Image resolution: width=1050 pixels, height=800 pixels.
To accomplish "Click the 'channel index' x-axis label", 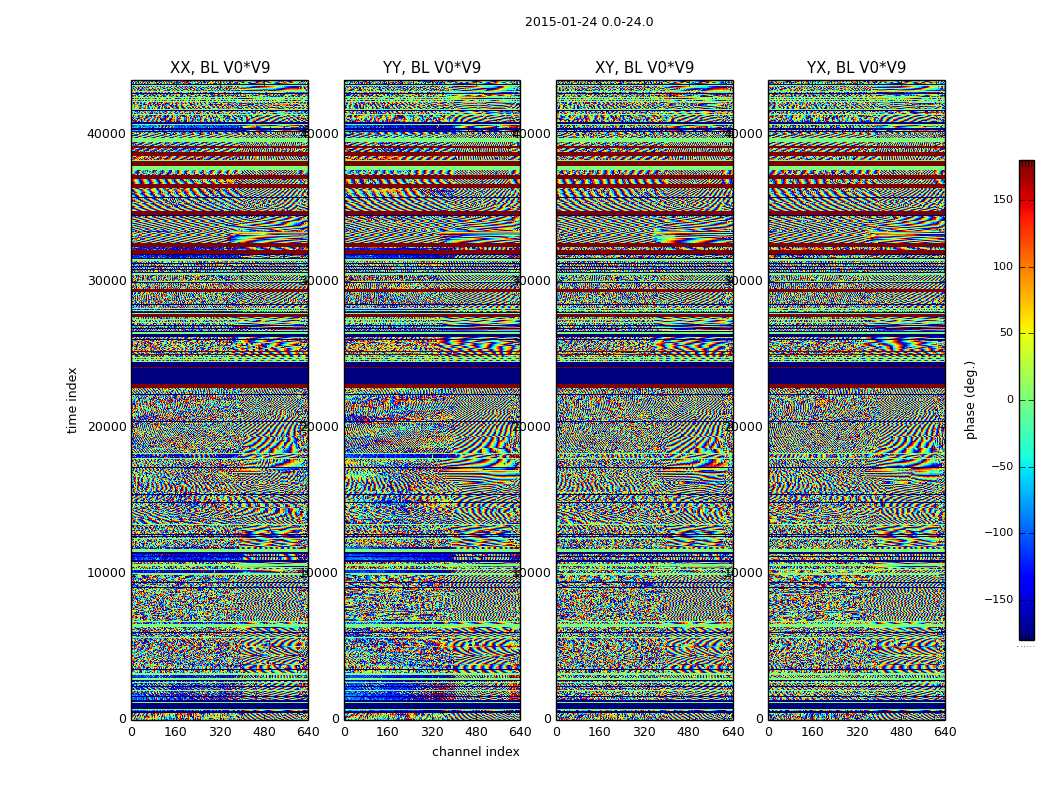I will [x=475, y=752].
